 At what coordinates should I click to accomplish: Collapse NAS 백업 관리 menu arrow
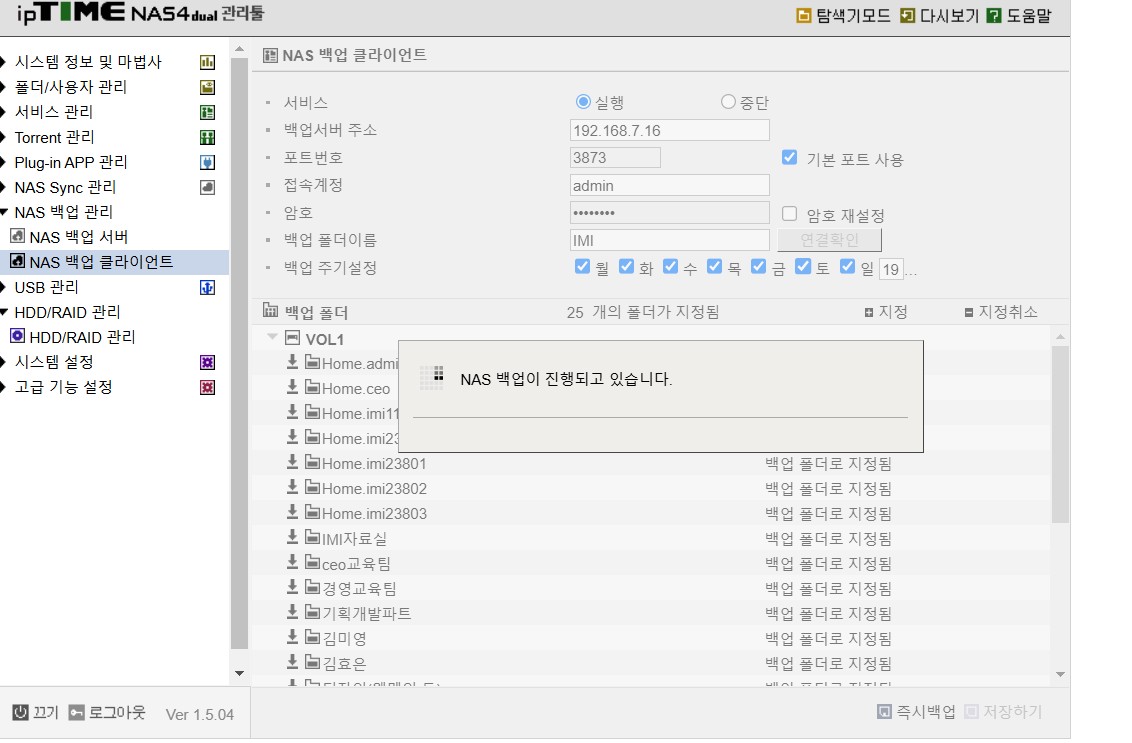click(4, 212)
